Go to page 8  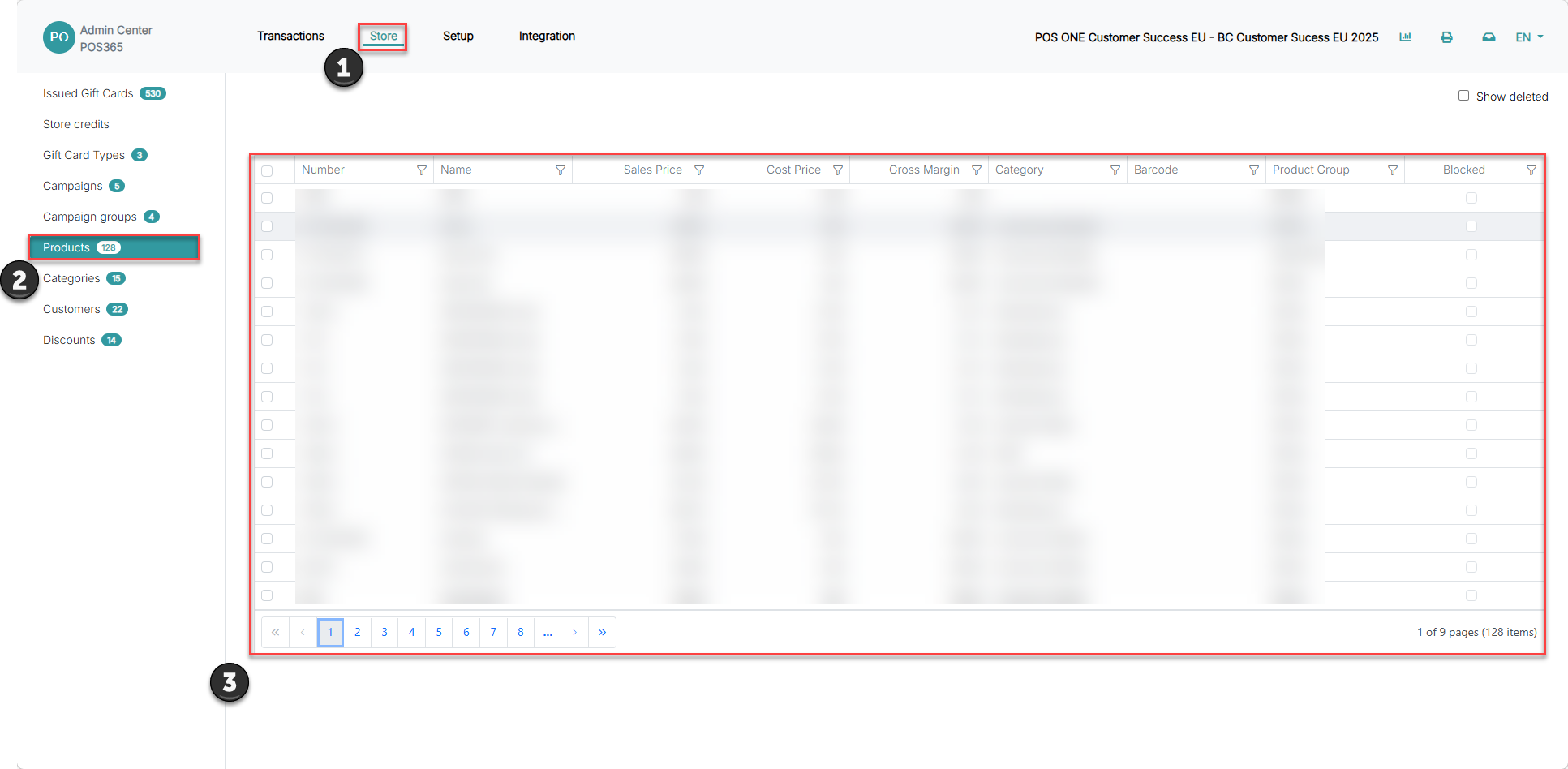click(x=521, y=632)
